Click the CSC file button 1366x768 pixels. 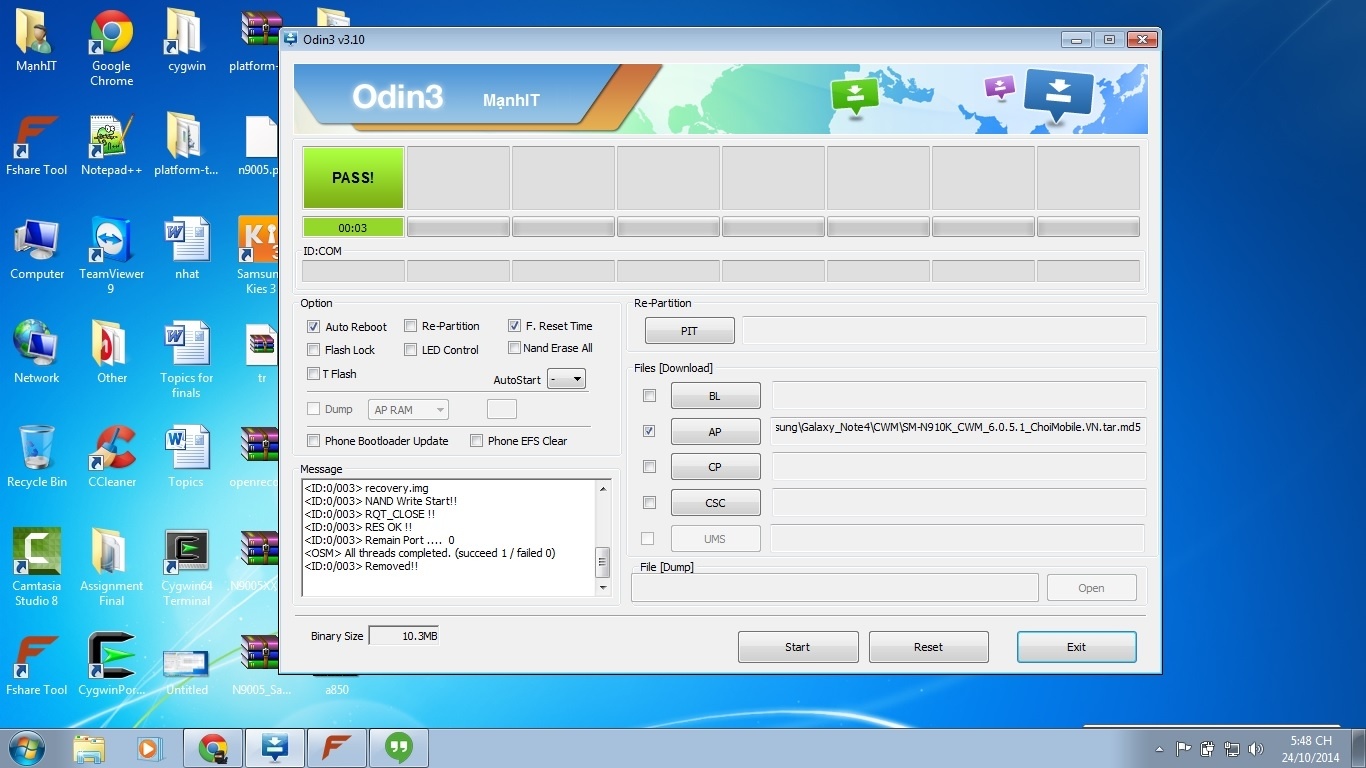tap(715, 503)
